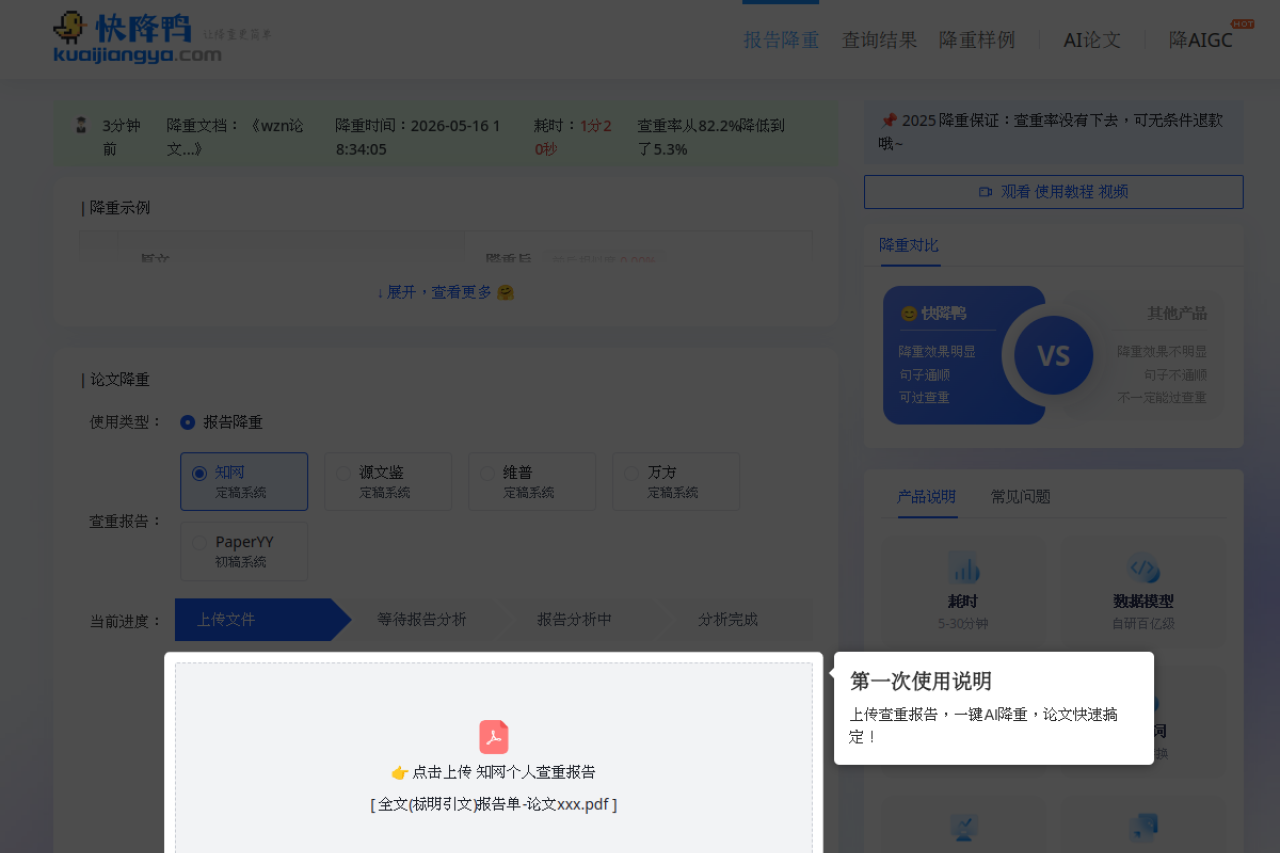The height and width of the screenshot is (853, 1280).
Task: Click the 自研百亿级 text under 数据模型
Action: 1143,623
